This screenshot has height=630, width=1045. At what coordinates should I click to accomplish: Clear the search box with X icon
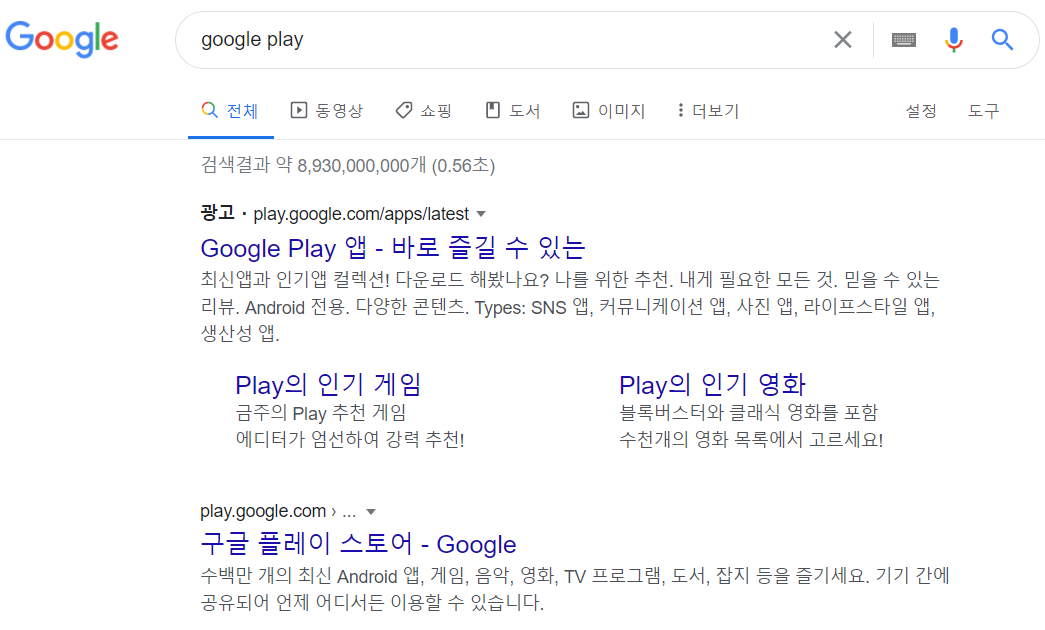[842, 40]
